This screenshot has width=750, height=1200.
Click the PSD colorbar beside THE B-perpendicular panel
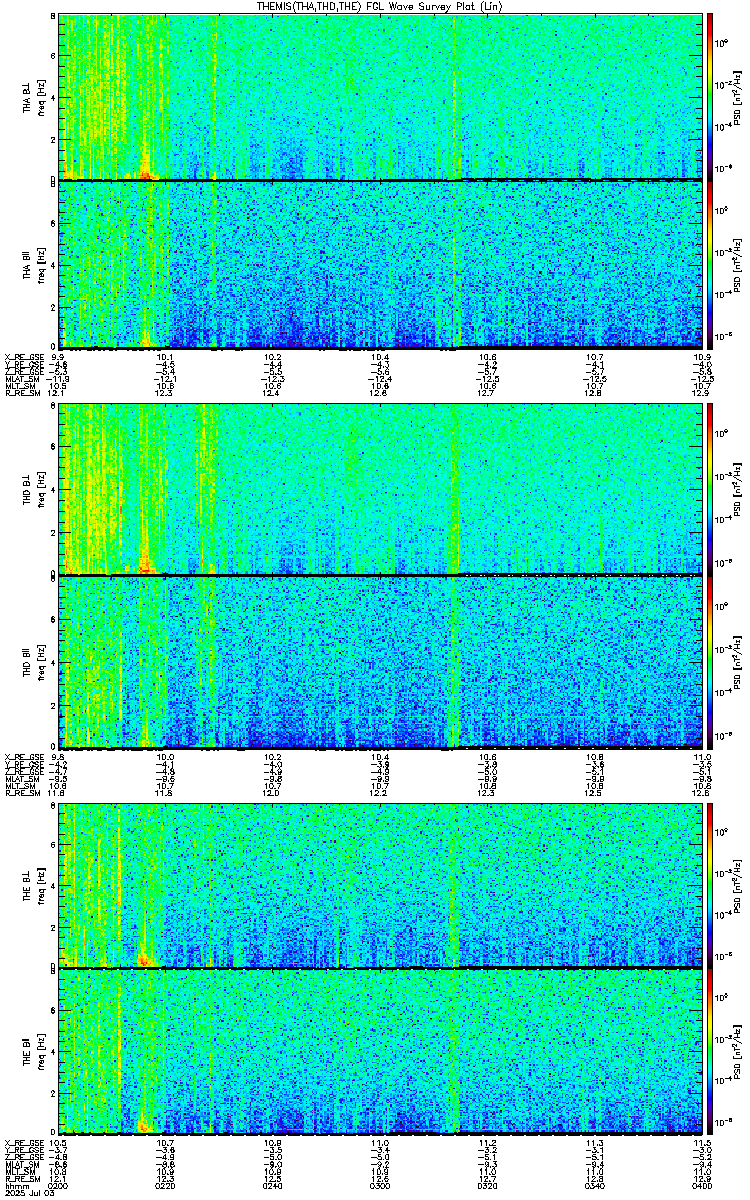pos(710,885)
